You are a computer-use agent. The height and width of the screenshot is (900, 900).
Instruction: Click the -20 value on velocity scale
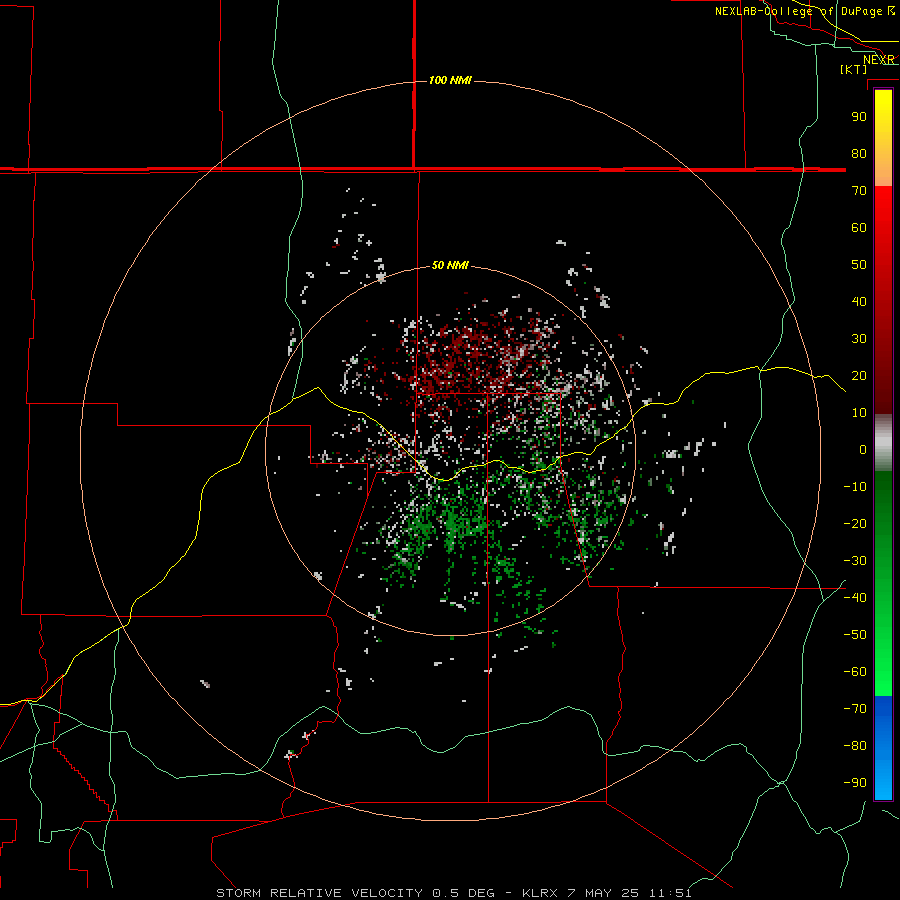click(x=855, y=523)
